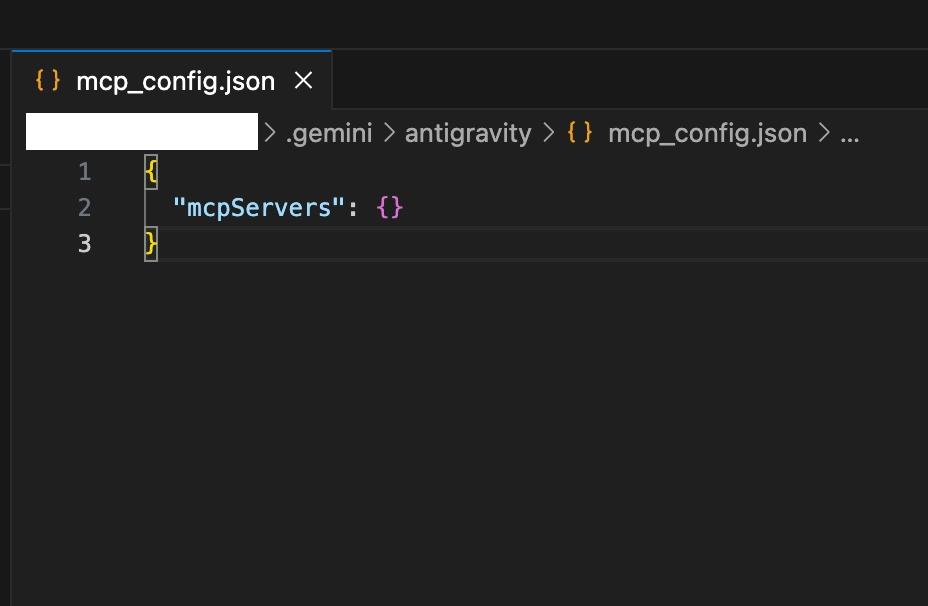Image resolution: width=928 pixels, height=606 pixels.
Task: Select line number 1 in the gutter
Action: 84,172
